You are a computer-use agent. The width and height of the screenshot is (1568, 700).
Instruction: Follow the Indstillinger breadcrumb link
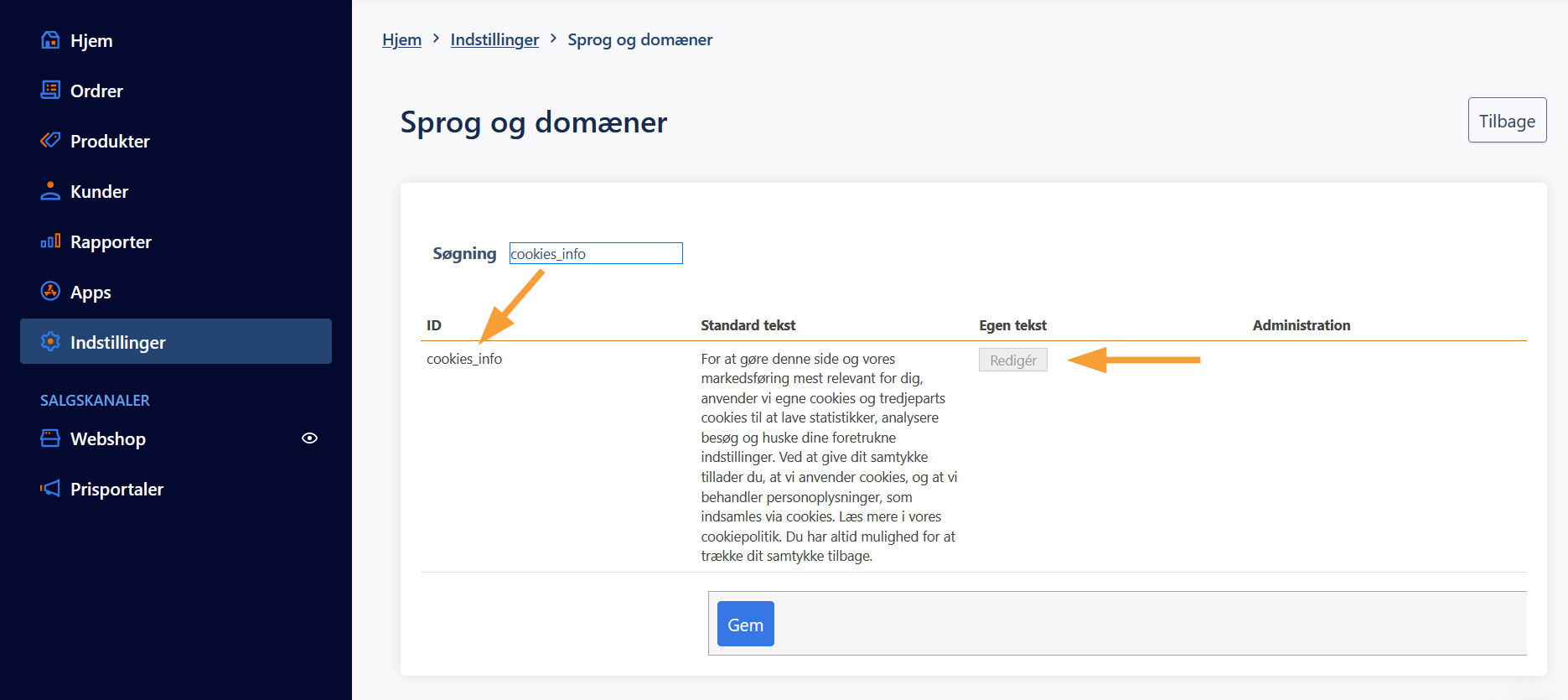[x=494, y=39]
